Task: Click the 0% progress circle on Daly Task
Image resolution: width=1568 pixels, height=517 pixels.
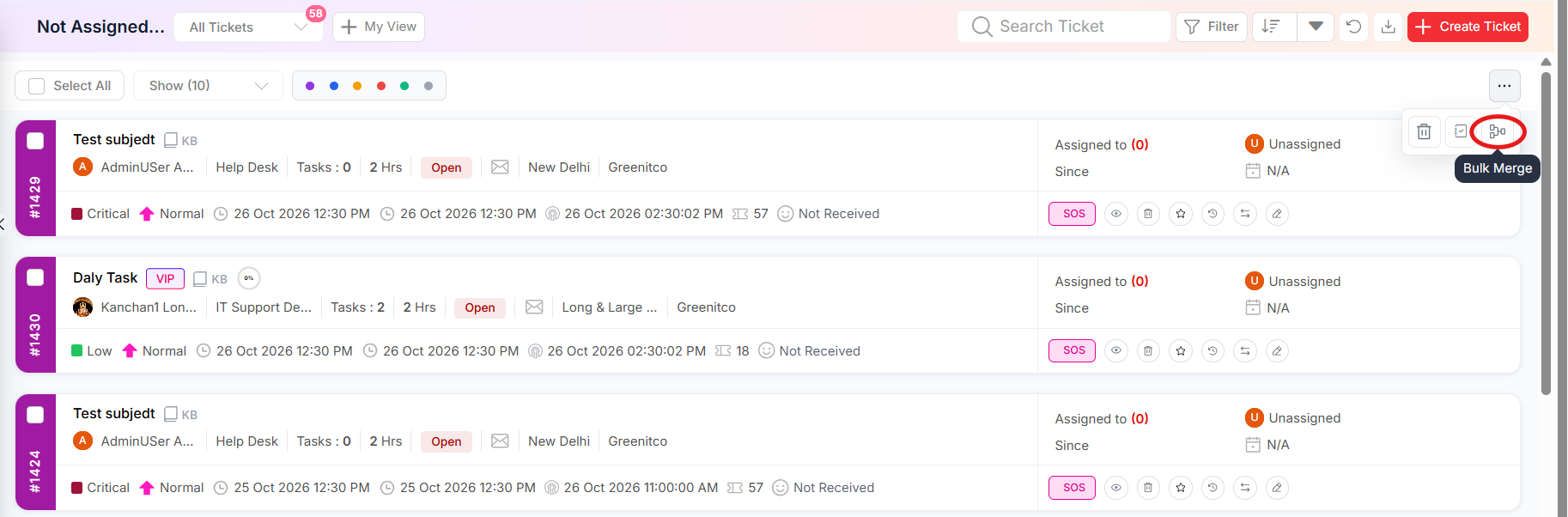Action: tap(249, 278)
